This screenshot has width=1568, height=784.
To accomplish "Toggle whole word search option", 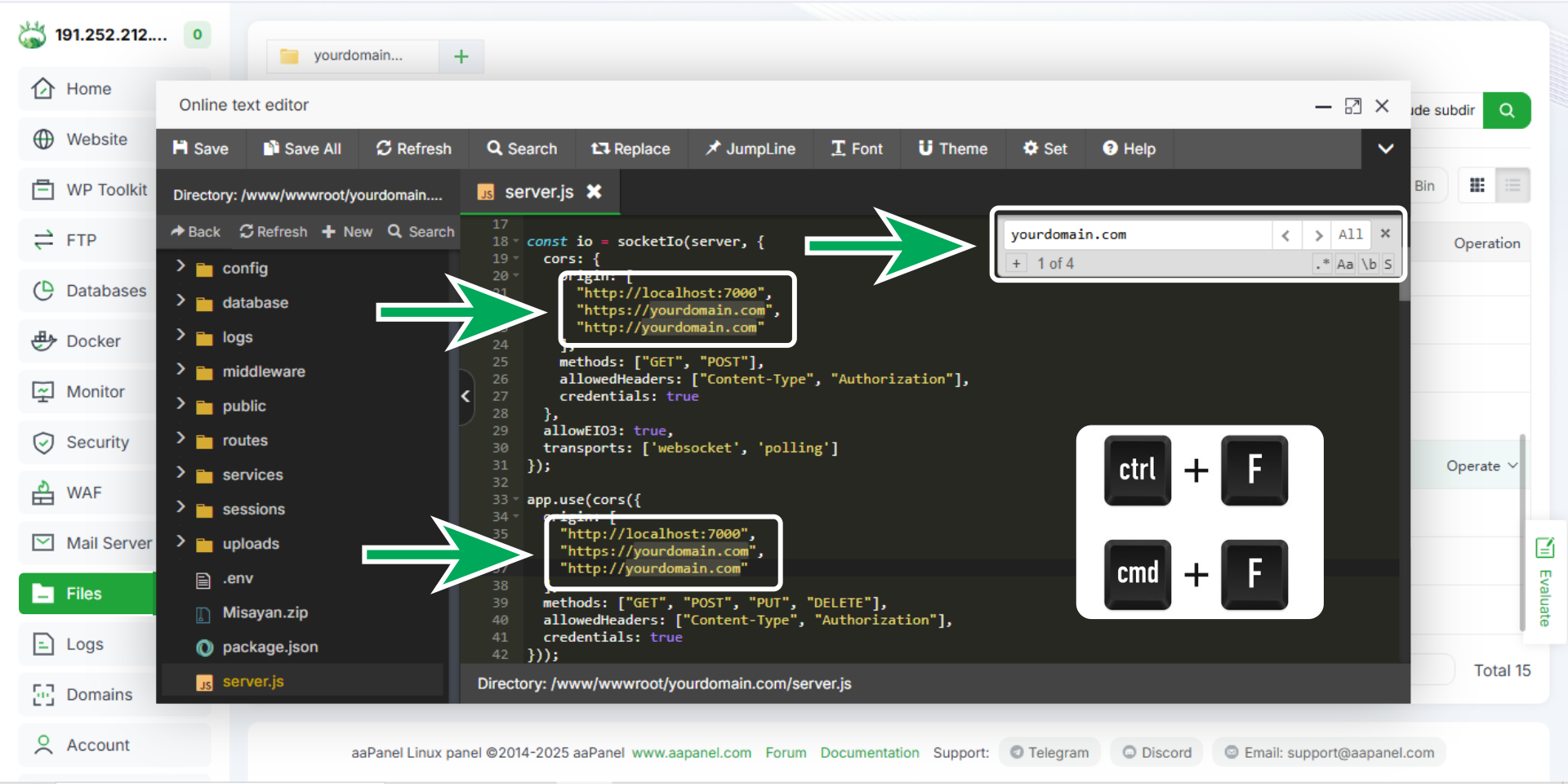I will pos(1369,264).
